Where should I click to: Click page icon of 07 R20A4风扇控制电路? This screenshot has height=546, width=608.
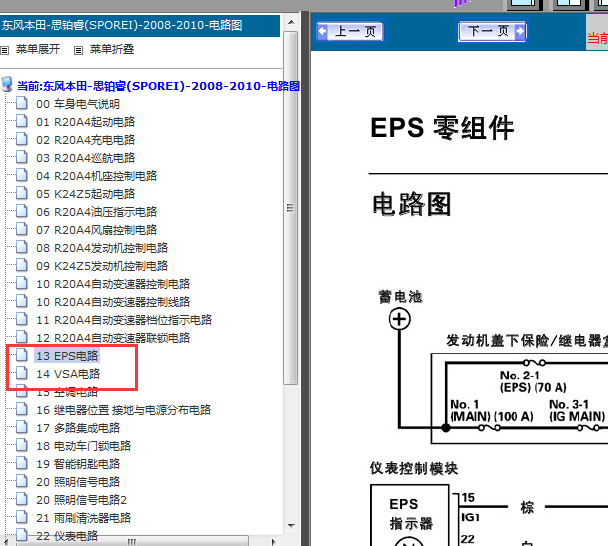[x=22, y=229]
